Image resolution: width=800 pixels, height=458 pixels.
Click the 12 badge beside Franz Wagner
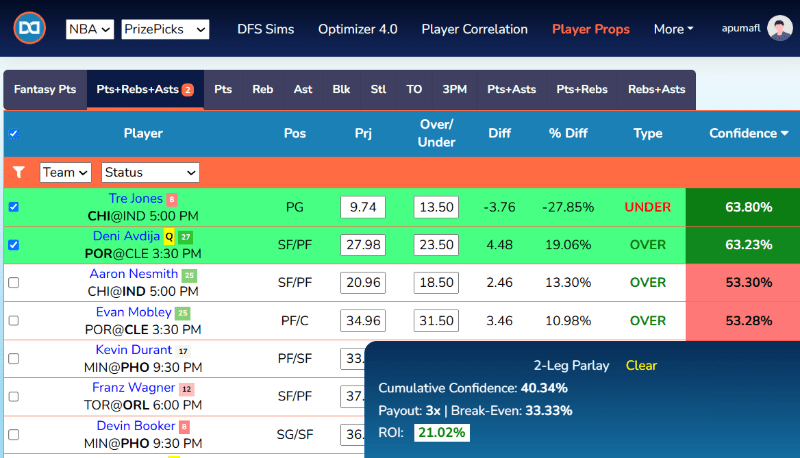186,389
